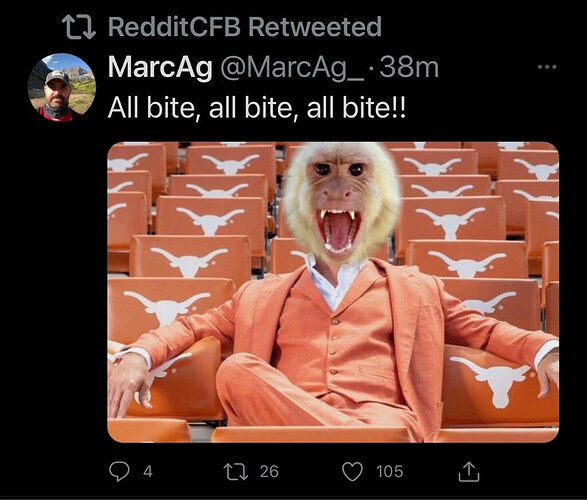
Task: Like the tweet with the heart icon
Action: point(353,472)
